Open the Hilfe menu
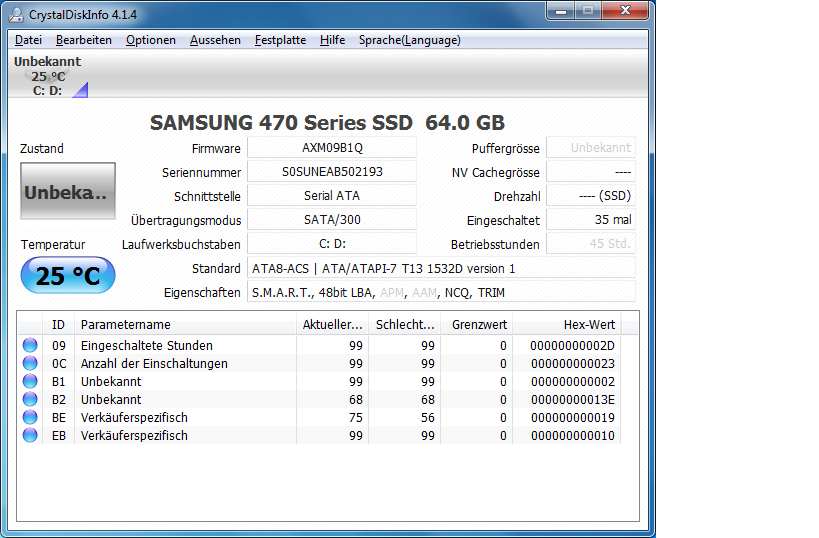The width and height of the screenshot is (819, 538). 332,40
